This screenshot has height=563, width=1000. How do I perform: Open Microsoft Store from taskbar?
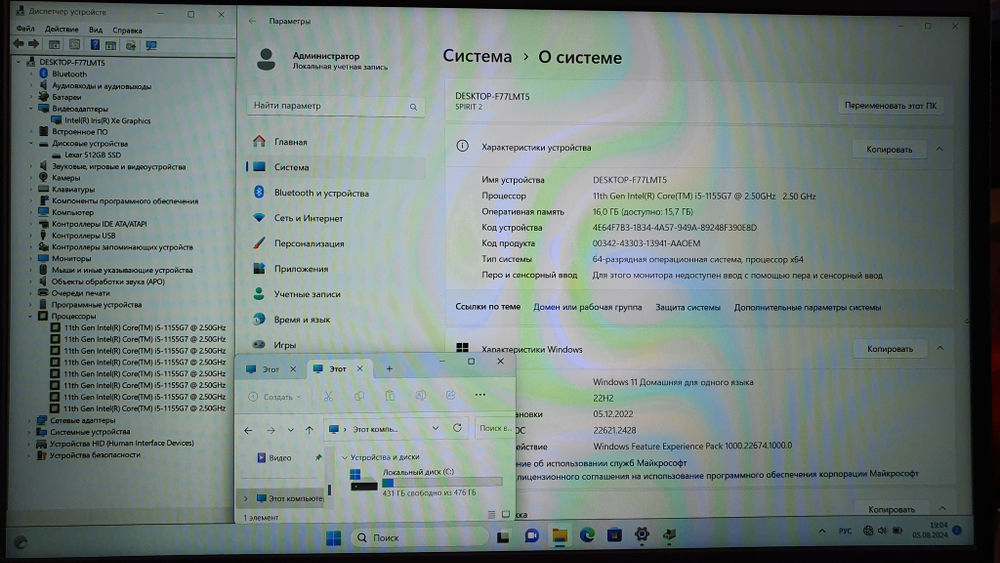614,535
